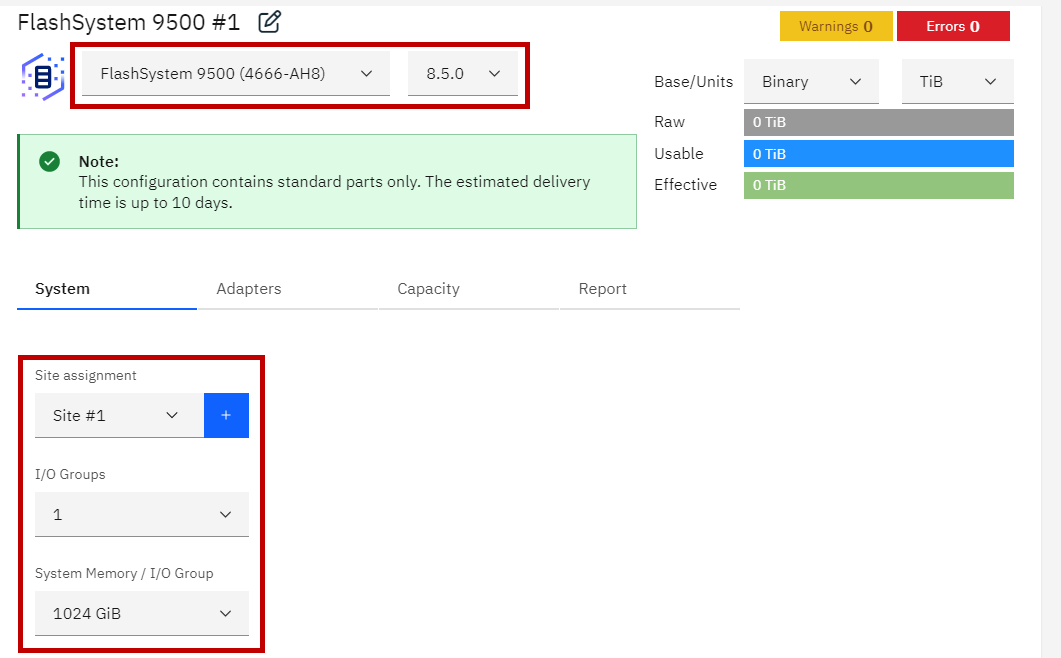Open the FlashSystem 9500 (4666-AH8) model dropdown
The width and height of the screenshot is (1061, 658).
tap(235, 73)
